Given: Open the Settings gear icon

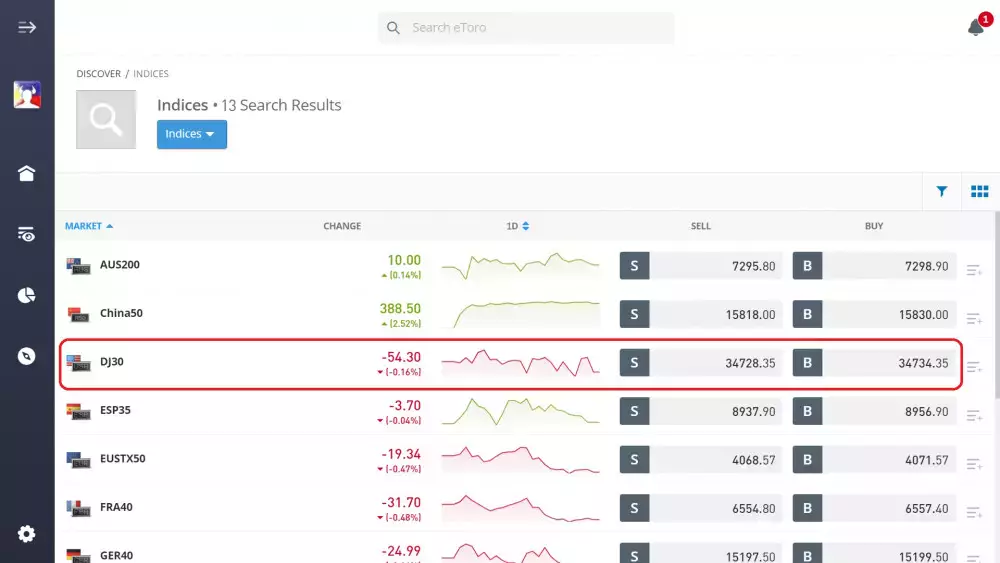Looking at the screenshot, I should click(26, 534).
